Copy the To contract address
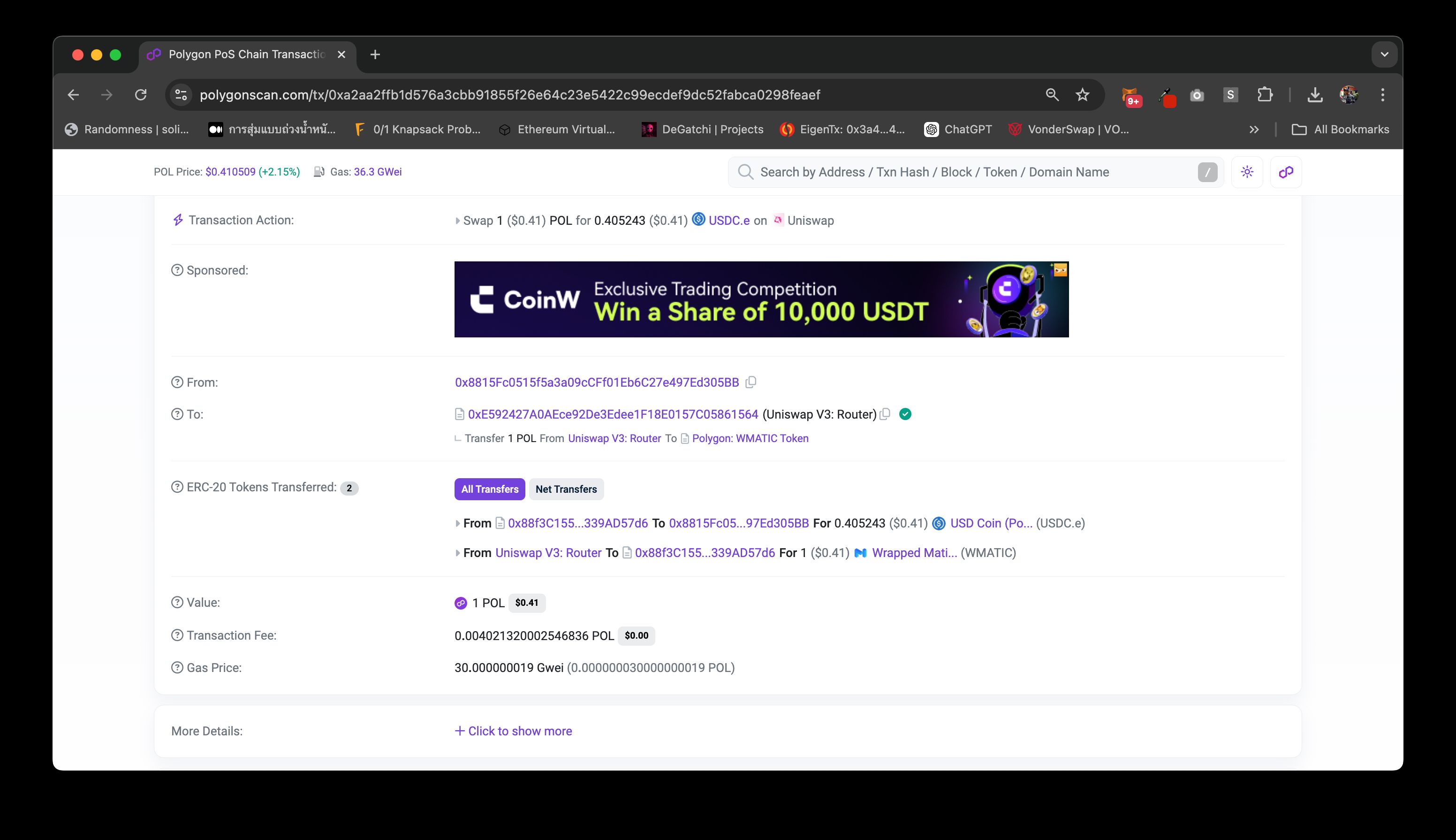The width and height of the screenshot is (1456, 840). point(885,414)
